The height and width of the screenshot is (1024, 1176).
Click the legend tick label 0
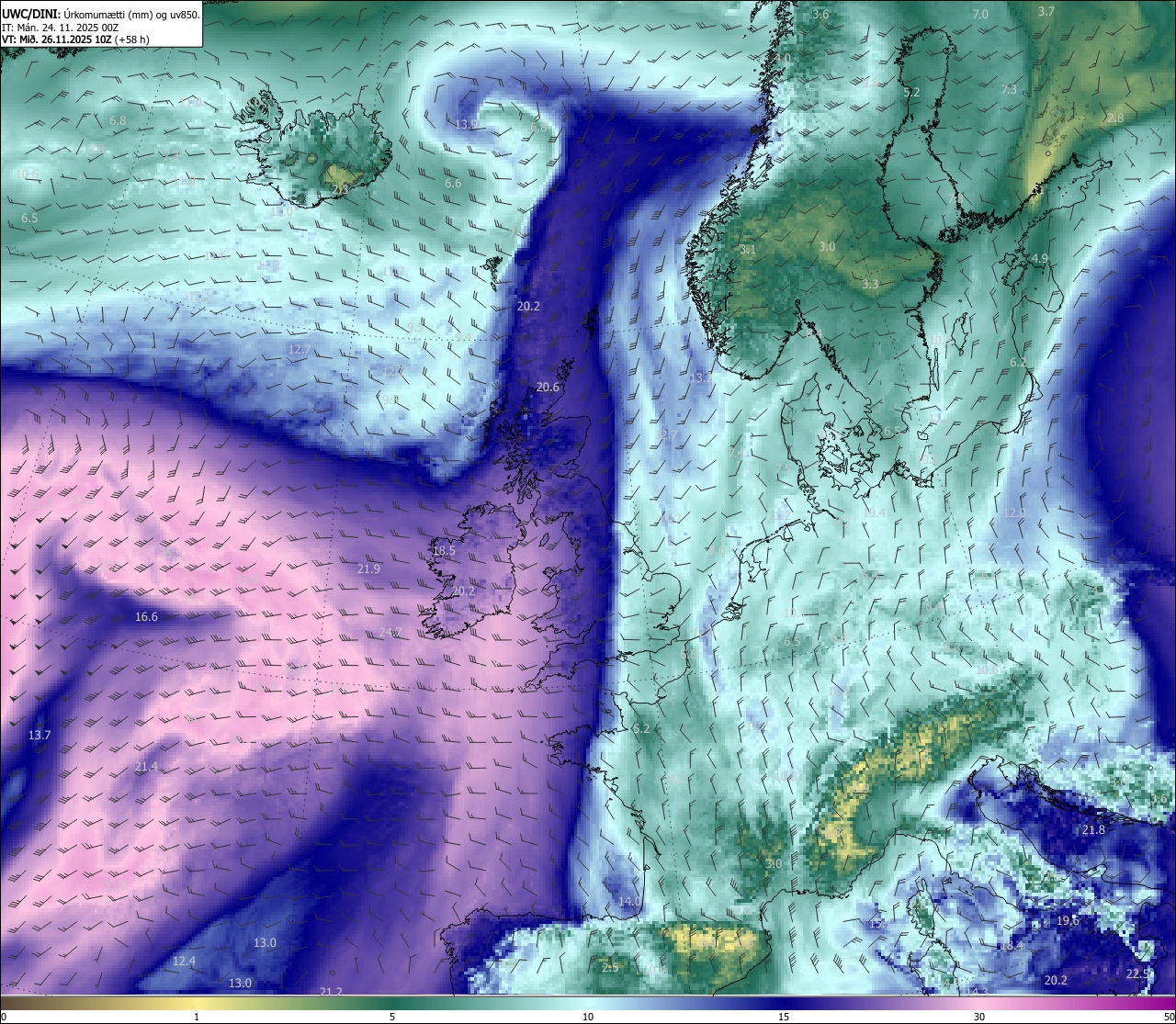pyautogui.click(x=3, y=1017)
